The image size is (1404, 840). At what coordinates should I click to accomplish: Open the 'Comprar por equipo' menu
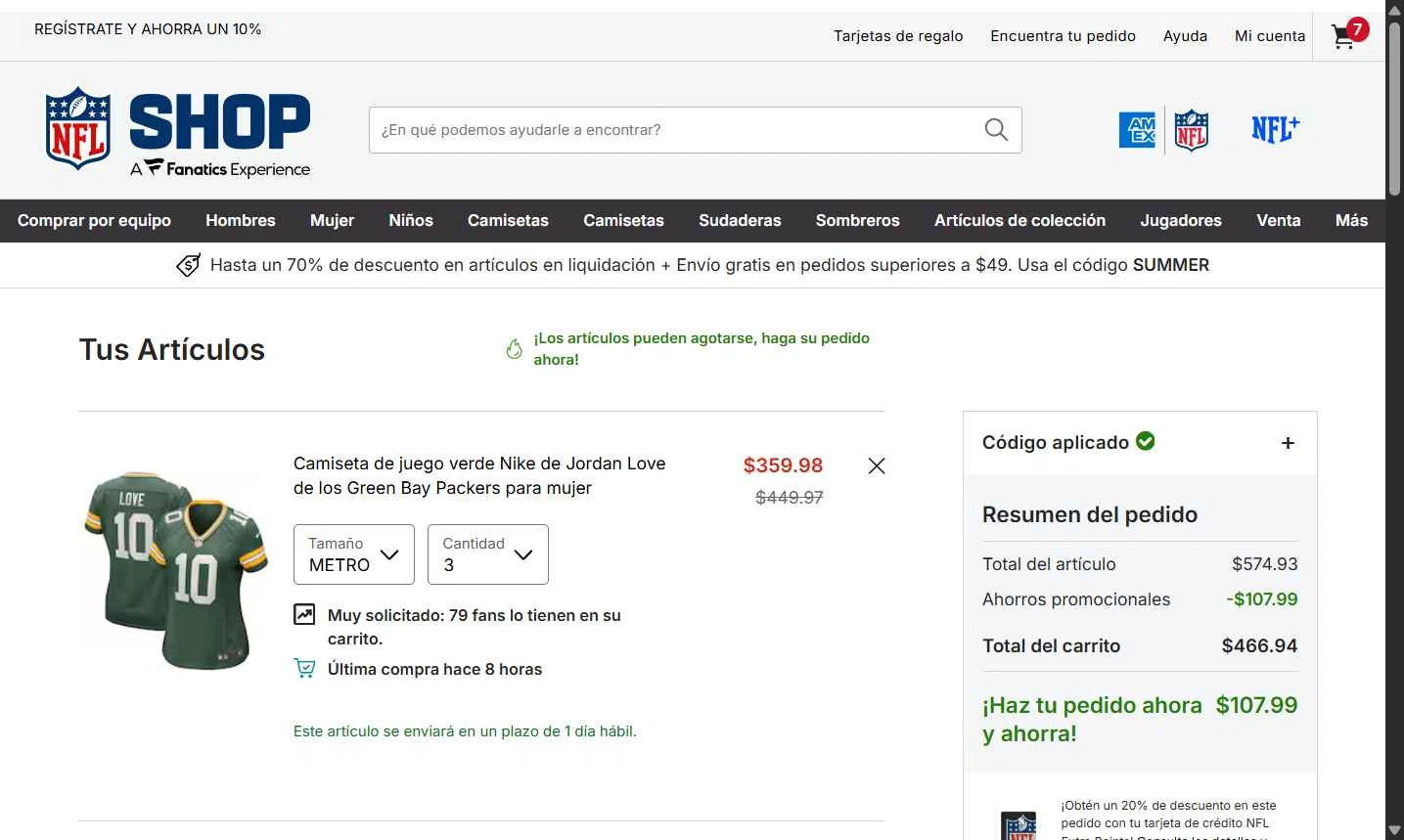click(94, 221)
